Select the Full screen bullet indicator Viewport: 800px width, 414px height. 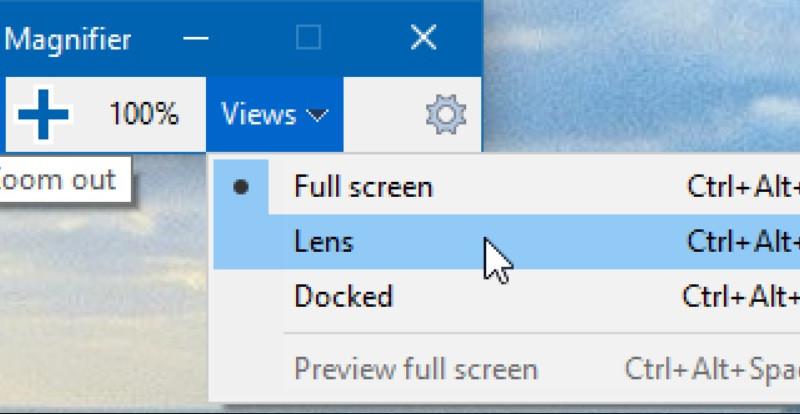[241, 187]
